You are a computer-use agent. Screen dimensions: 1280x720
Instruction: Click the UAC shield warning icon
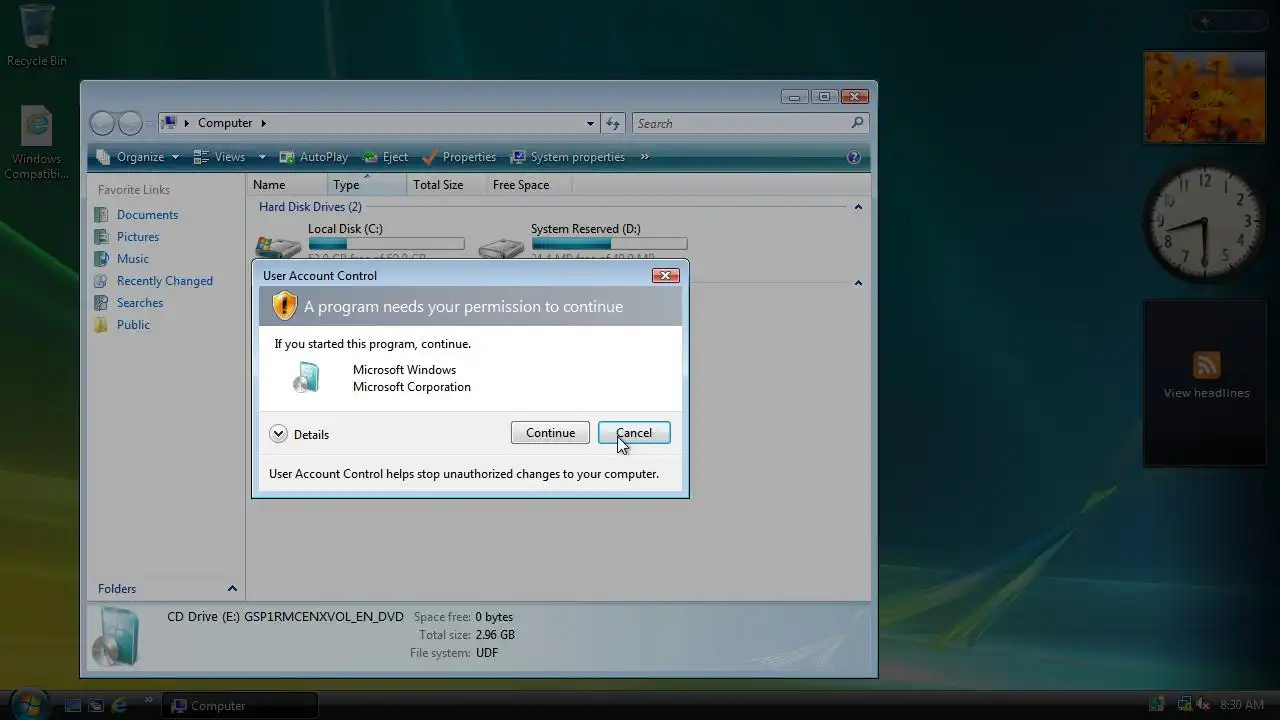click(x=285, y=305)
